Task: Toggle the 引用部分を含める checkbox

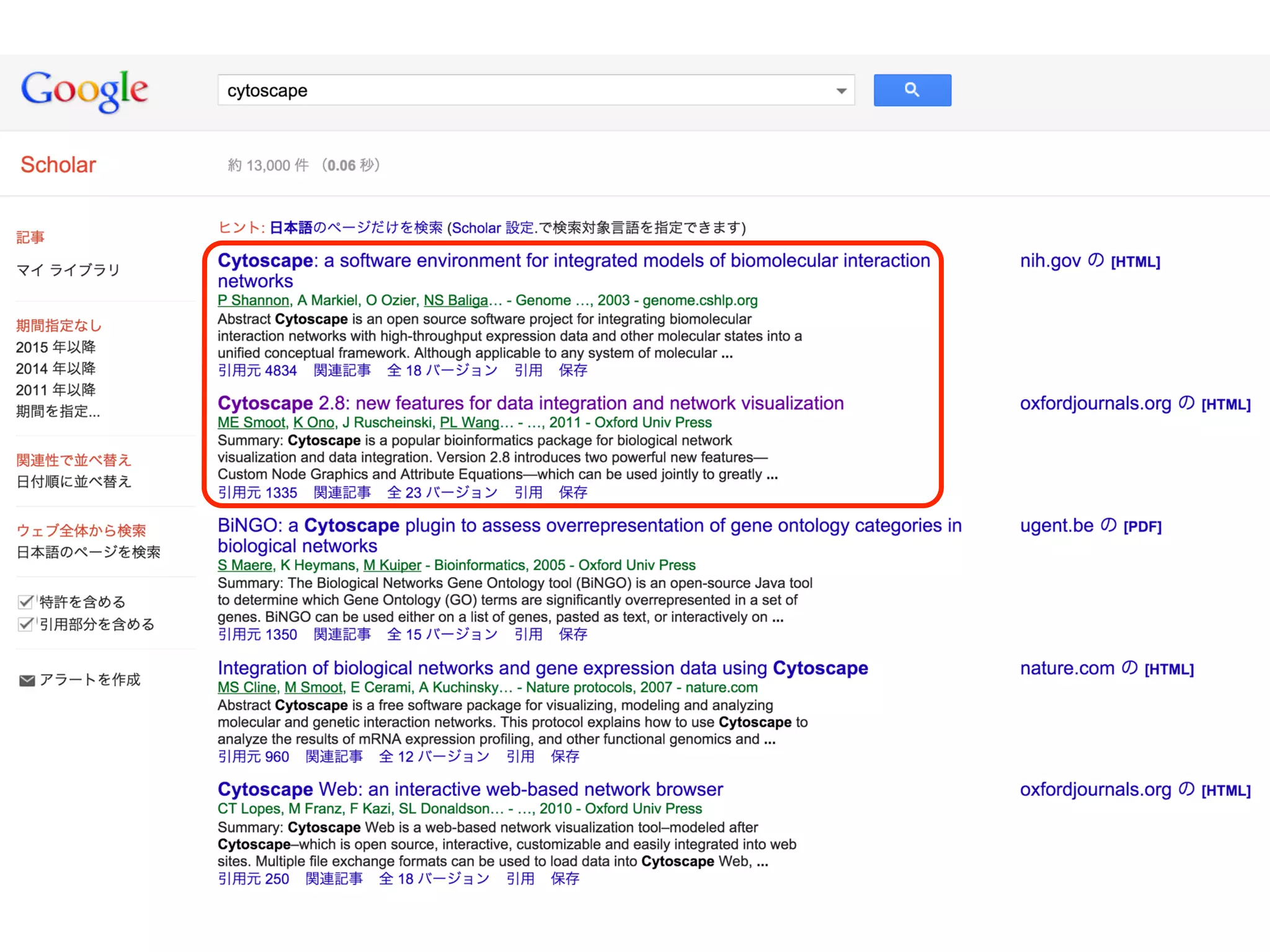Action: [25, 624]
